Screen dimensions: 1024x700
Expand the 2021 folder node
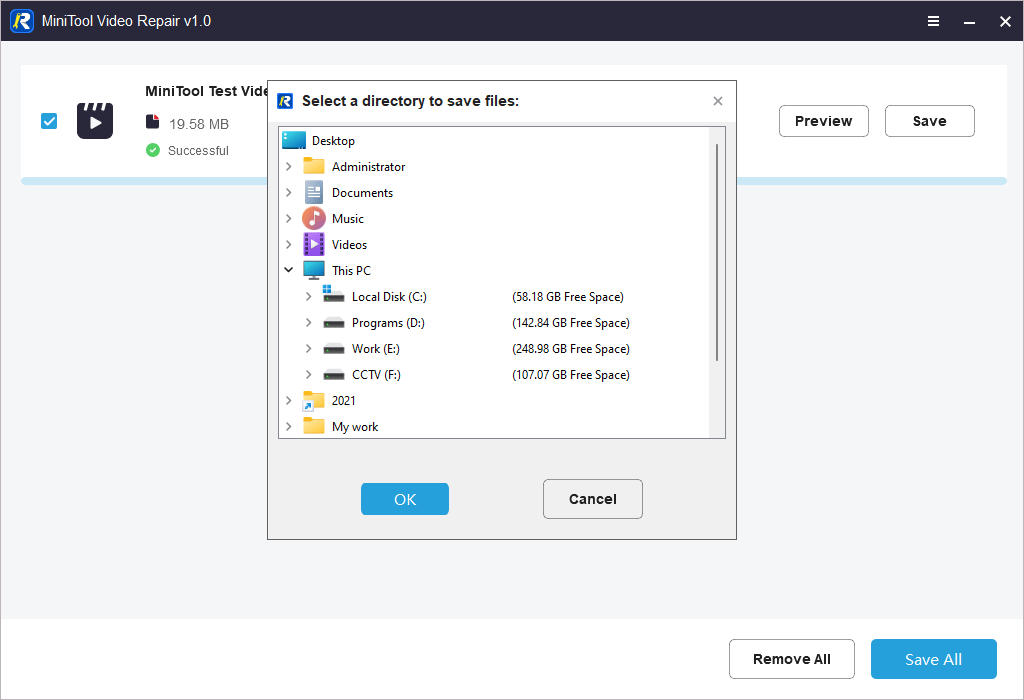click(x=289, y=400)
